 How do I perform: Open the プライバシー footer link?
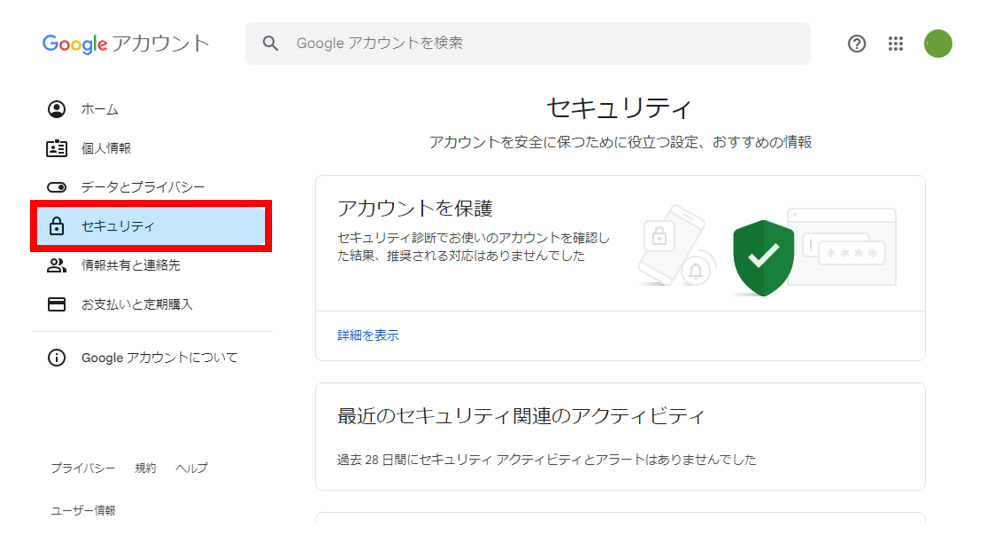[x=83, y=468]
